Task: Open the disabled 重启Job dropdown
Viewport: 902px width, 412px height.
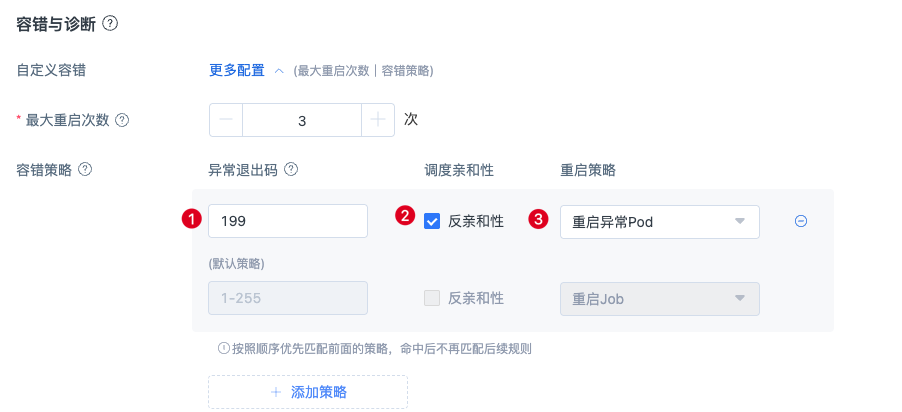Action: (x=660, y=299)
